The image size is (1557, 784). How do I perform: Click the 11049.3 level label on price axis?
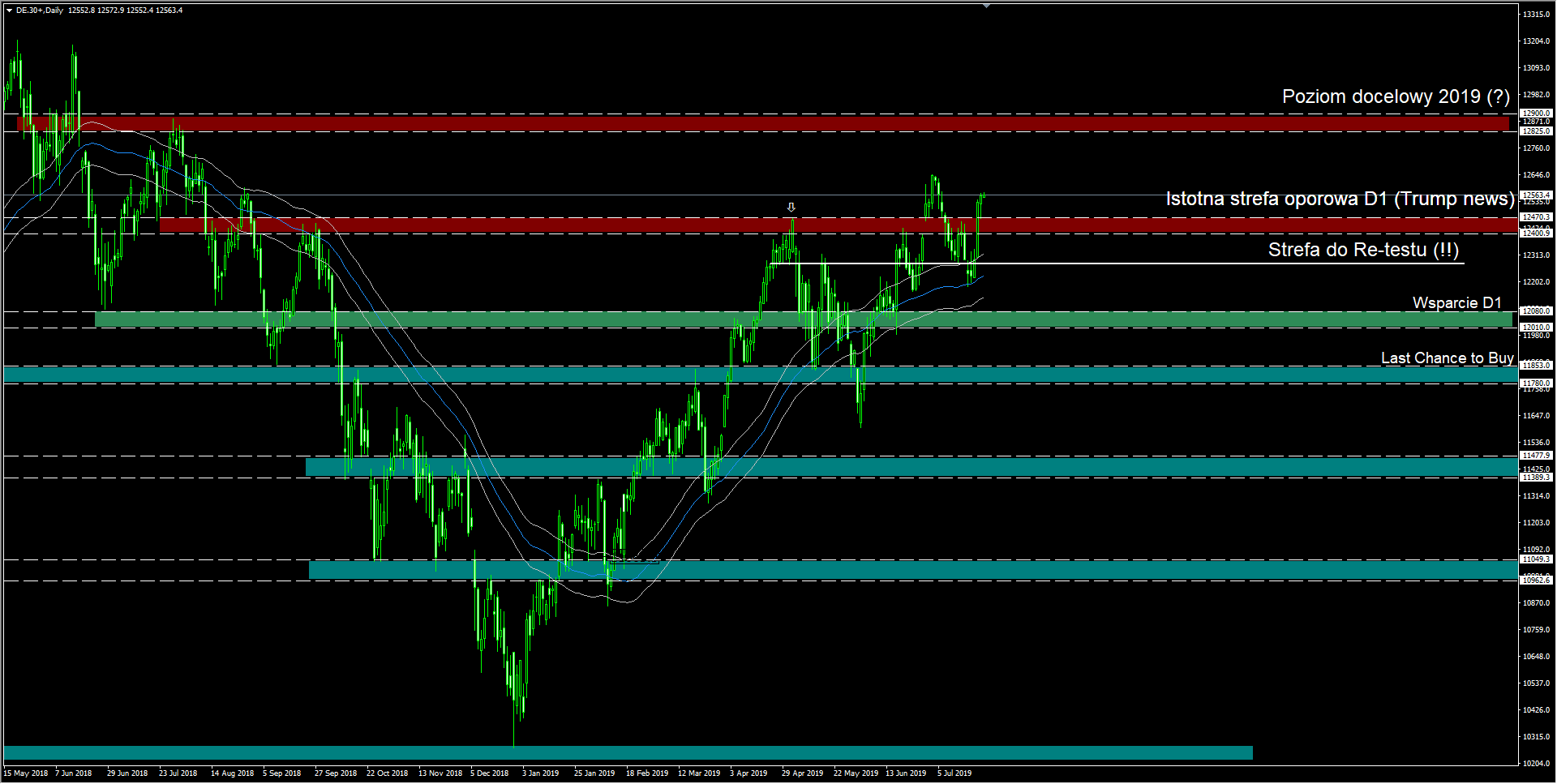(x=1536, y=559)
